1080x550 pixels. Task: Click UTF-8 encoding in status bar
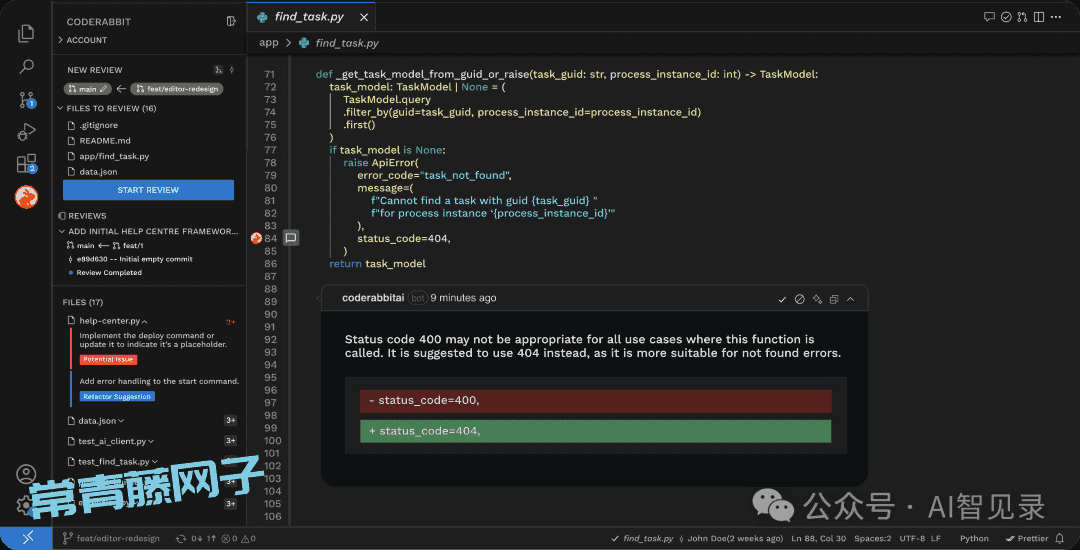911,538
